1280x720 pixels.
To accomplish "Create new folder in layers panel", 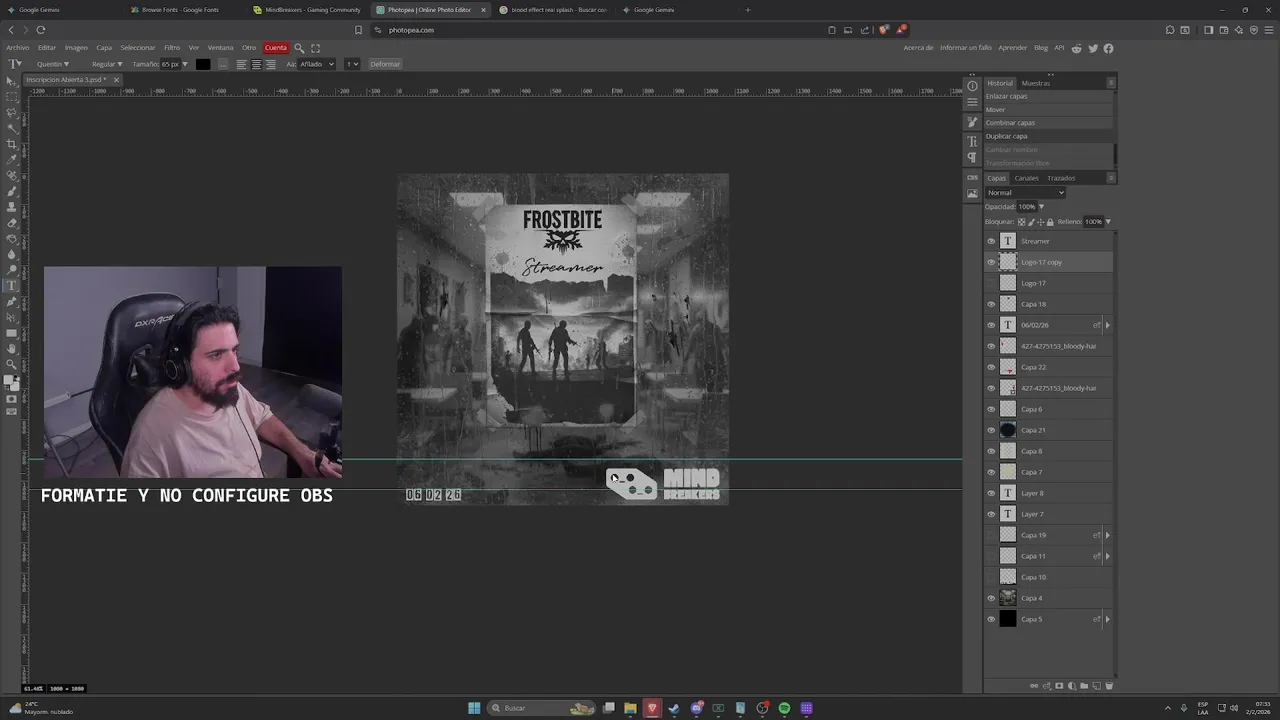I will [x=1084, y=686].
